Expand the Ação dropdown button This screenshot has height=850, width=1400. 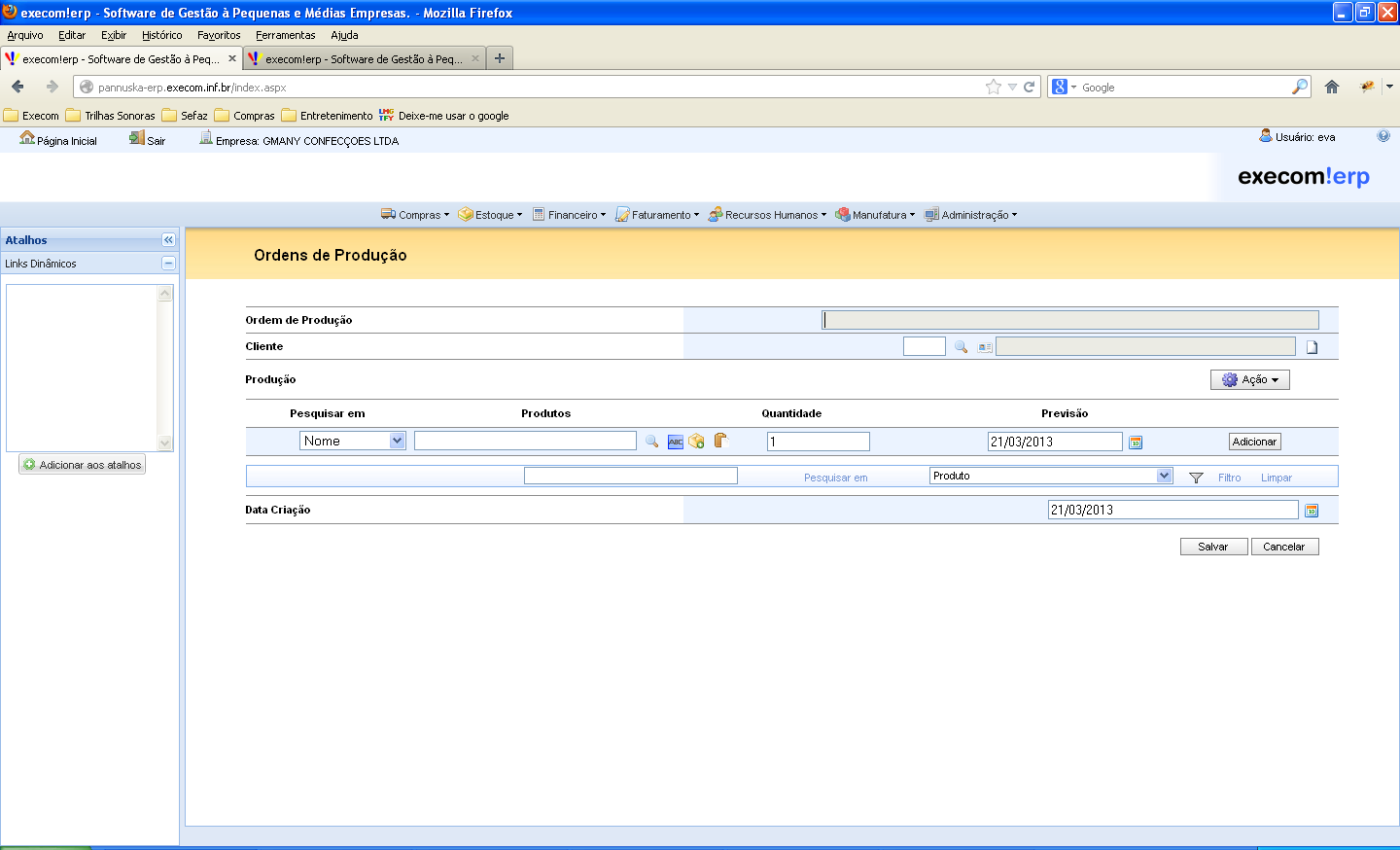tap(1250, 379)
